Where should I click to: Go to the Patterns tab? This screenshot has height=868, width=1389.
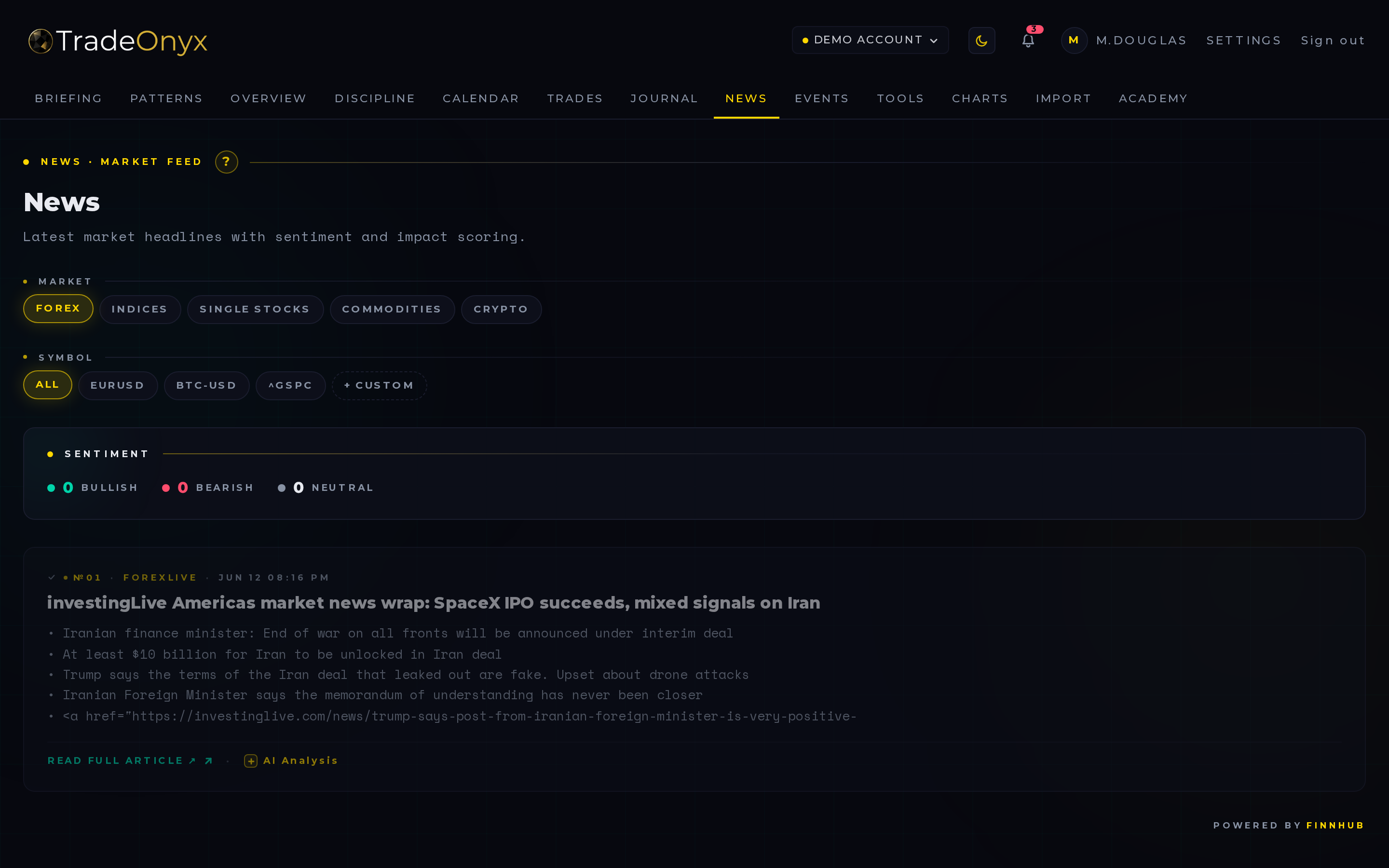[166, 98]
